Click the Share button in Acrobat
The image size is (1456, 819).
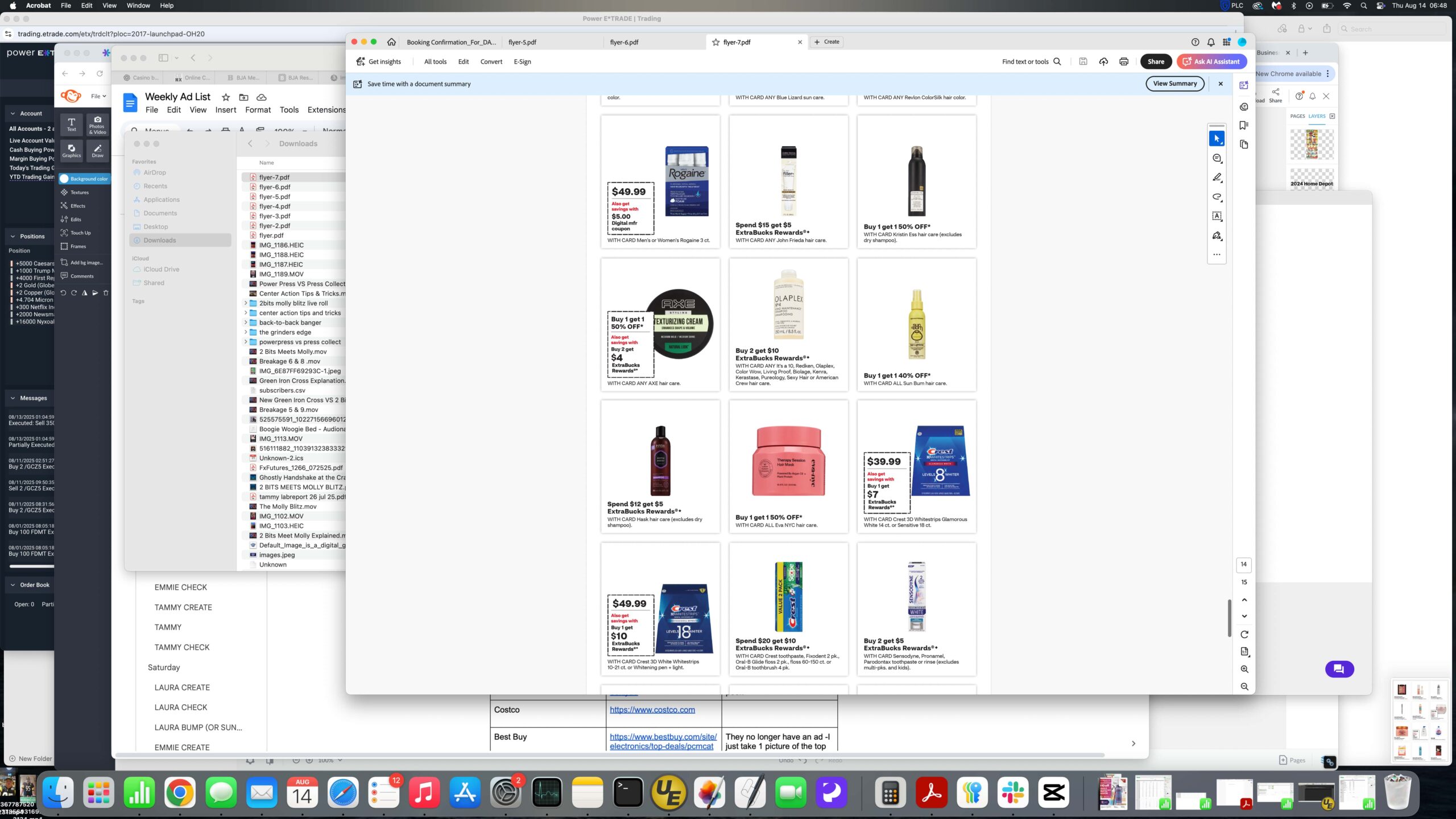point(1155,61)
